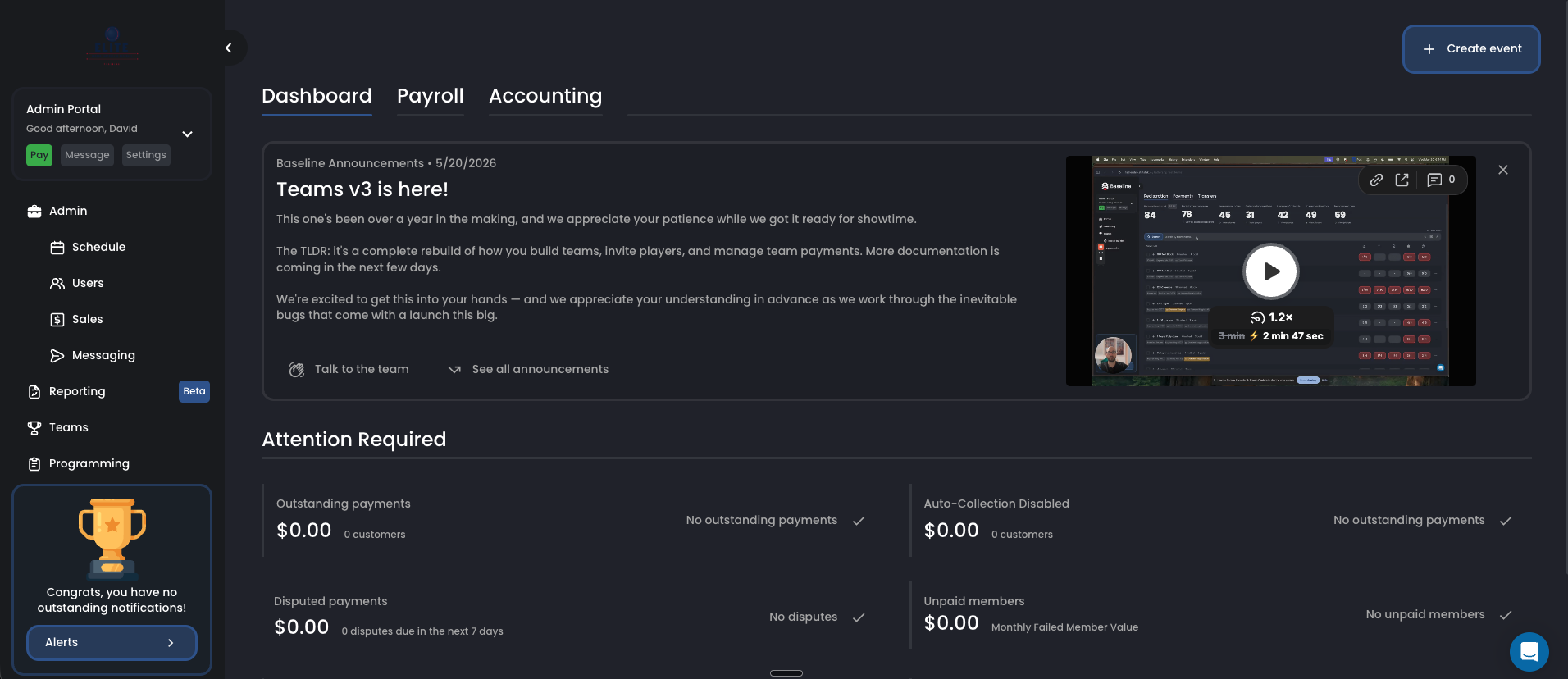Play the Teams v3 announcement video

click(1271, 271)
